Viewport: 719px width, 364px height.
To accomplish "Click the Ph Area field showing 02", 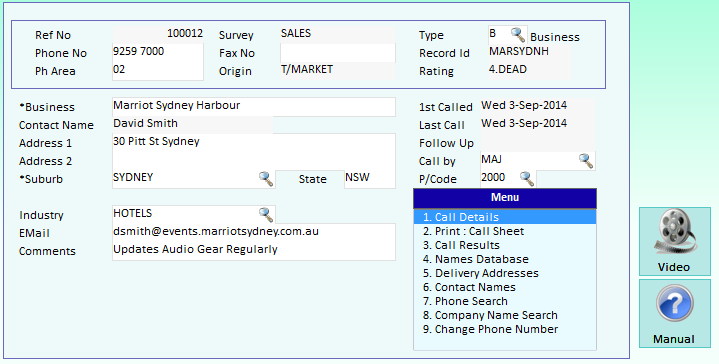I will pos(158,71).
